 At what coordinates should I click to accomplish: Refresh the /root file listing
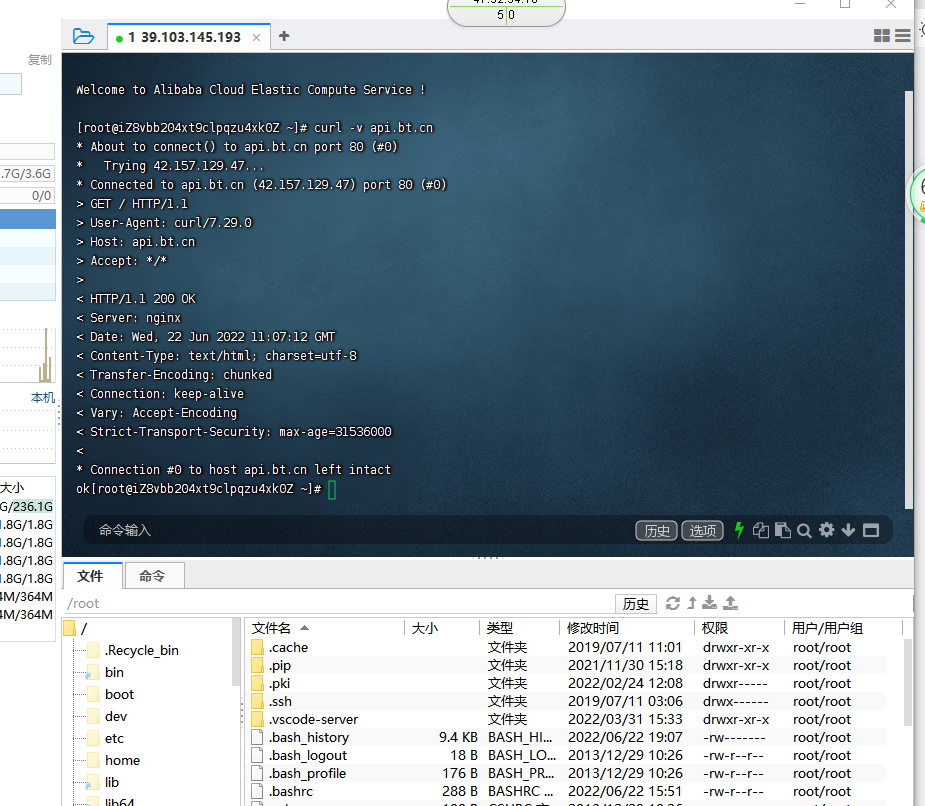[673, 603]
